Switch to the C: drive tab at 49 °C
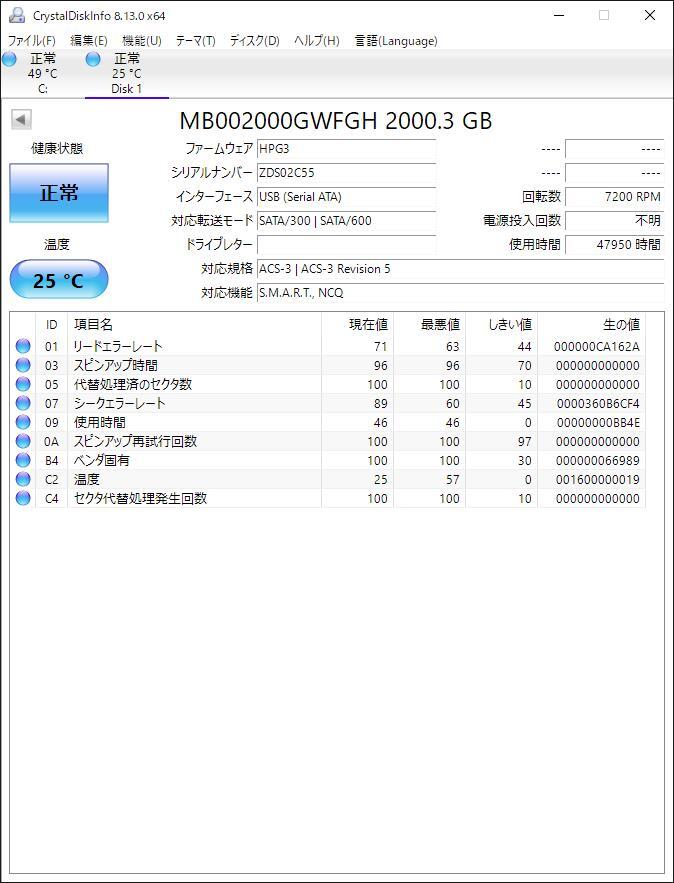 click(42, 73)
